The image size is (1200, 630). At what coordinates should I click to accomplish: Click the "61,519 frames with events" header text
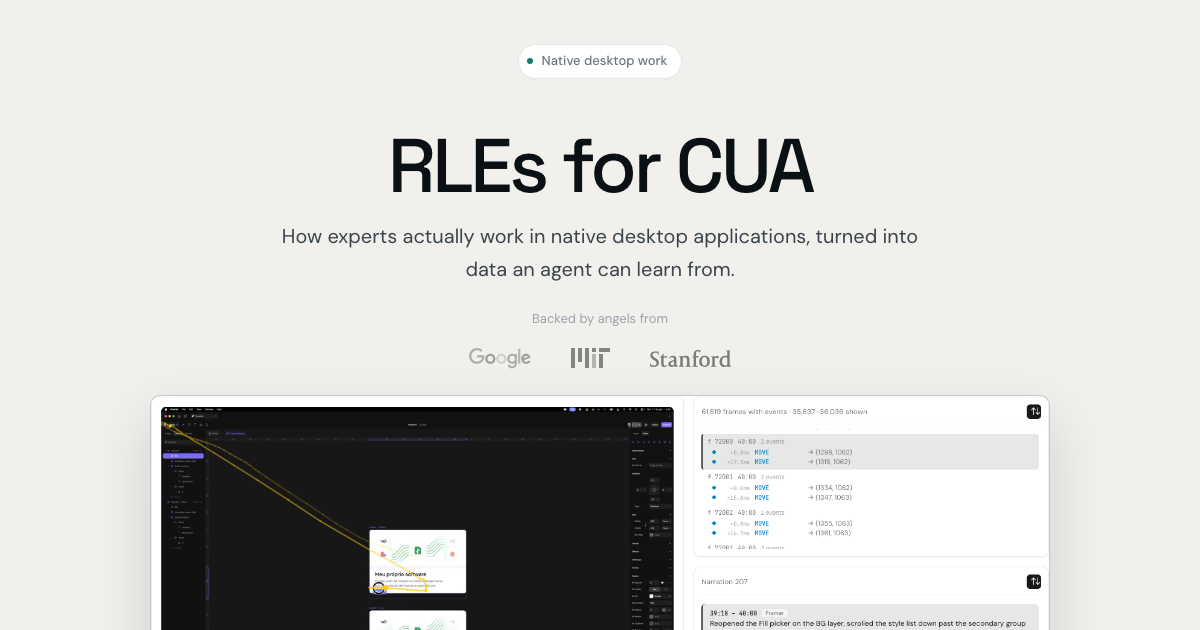pyautogui.click(x=785, y=411)
